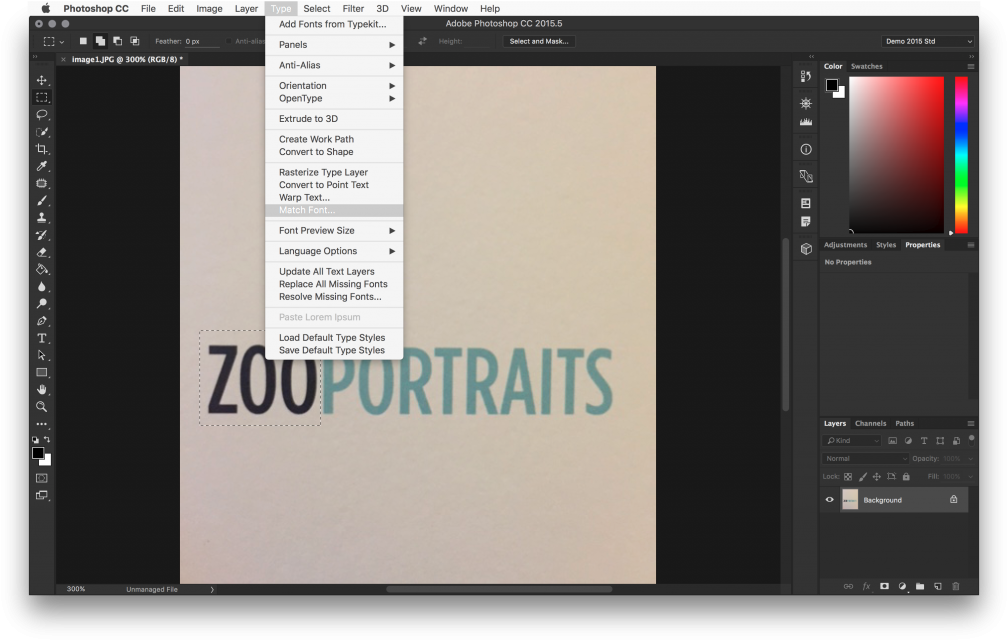Switch to the Adjustments tab
The height and width of the screenshot is (640, 1007).
coord(845,245)
